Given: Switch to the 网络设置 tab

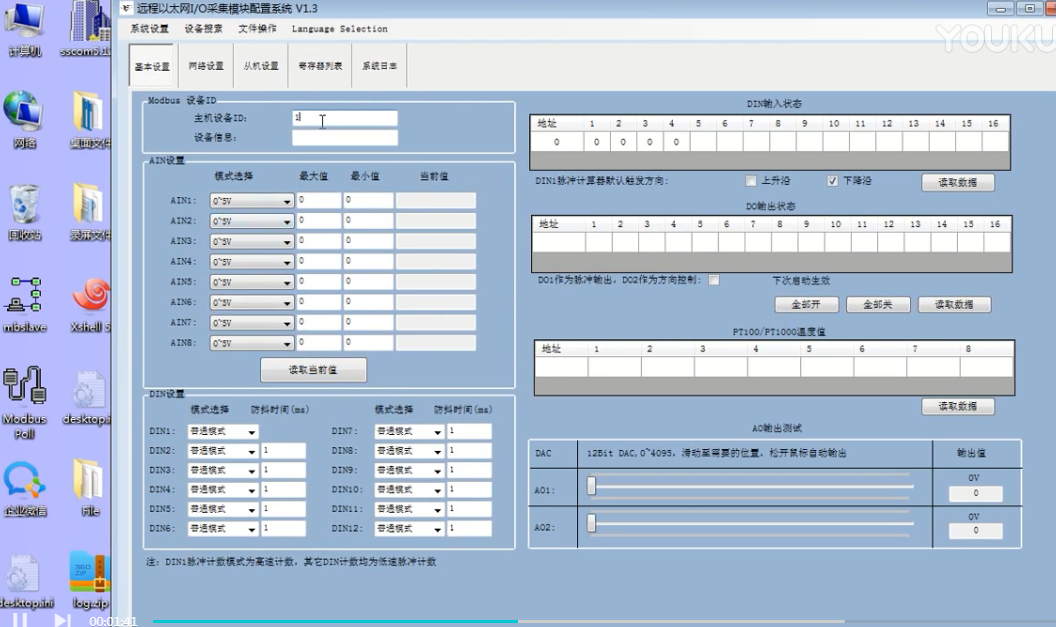Looking at the screenshot, I should (x=206, y=66).
